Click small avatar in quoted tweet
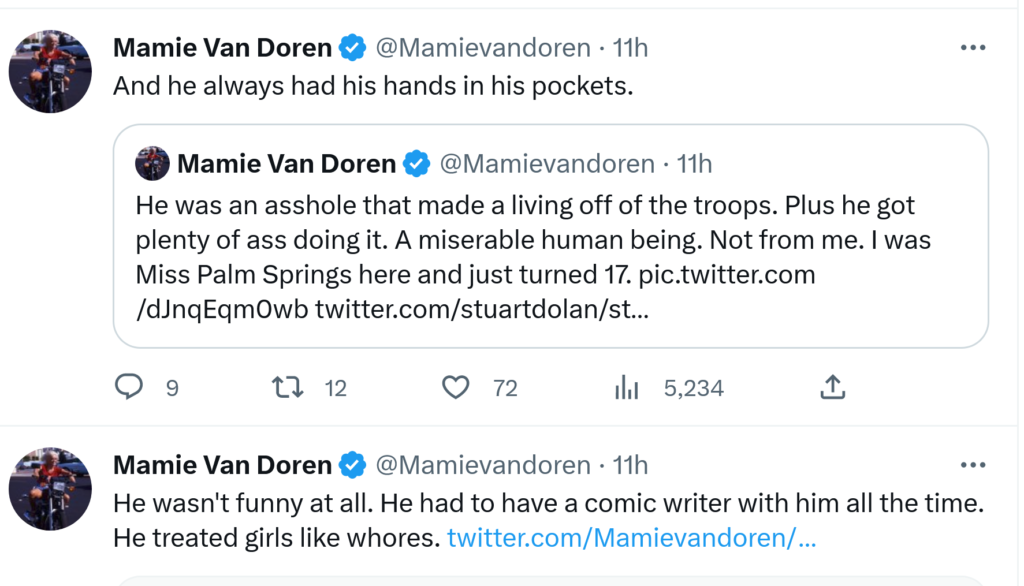This screenshot has width=1024, height=586. point(152,163)
